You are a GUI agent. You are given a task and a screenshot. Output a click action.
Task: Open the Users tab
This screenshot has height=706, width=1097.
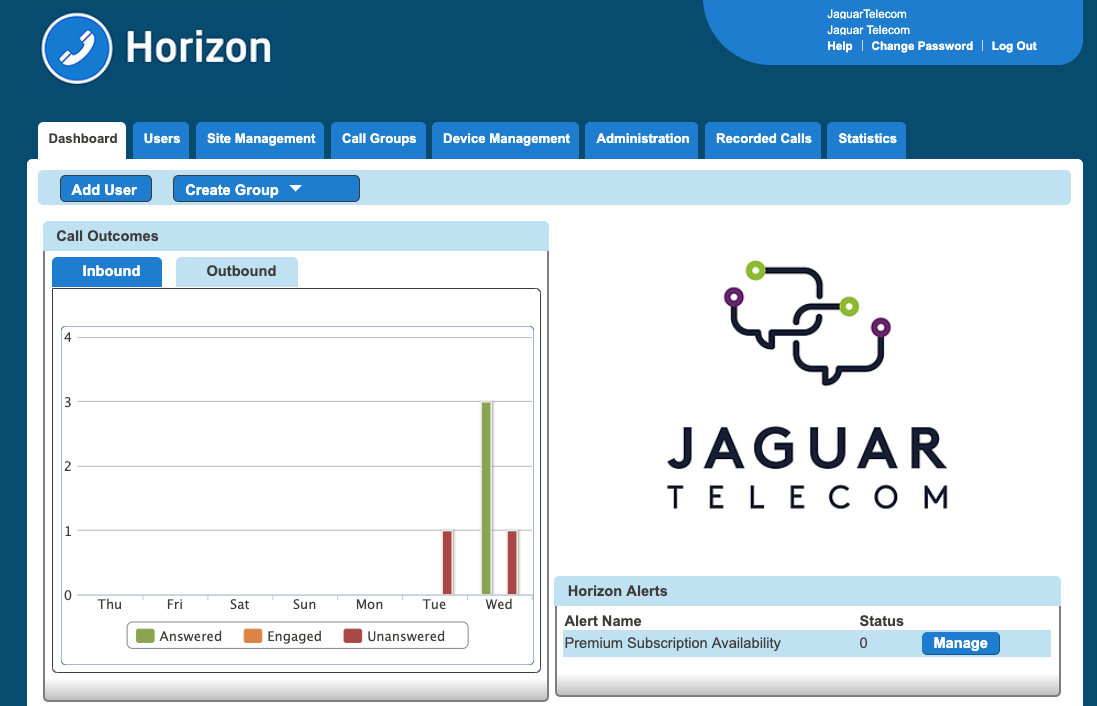click(x=162, y=139)
